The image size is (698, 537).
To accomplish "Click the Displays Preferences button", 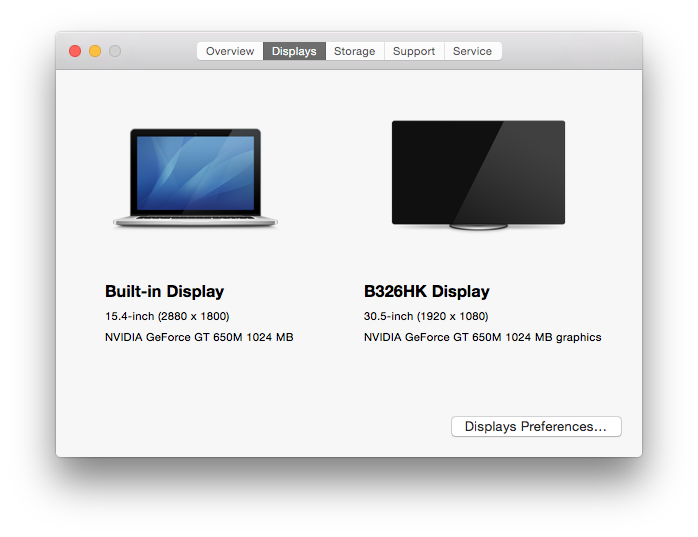I will (536, 427).
